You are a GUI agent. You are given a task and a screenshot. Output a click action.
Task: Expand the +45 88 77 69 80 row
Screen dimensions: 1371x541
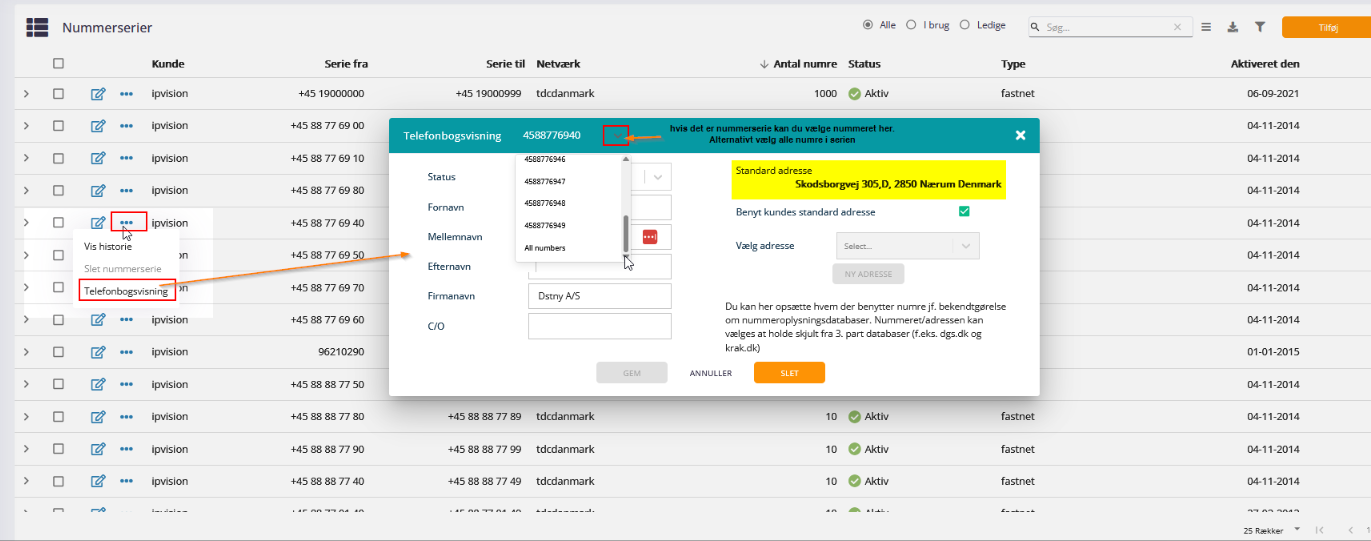tap(26, 190)
